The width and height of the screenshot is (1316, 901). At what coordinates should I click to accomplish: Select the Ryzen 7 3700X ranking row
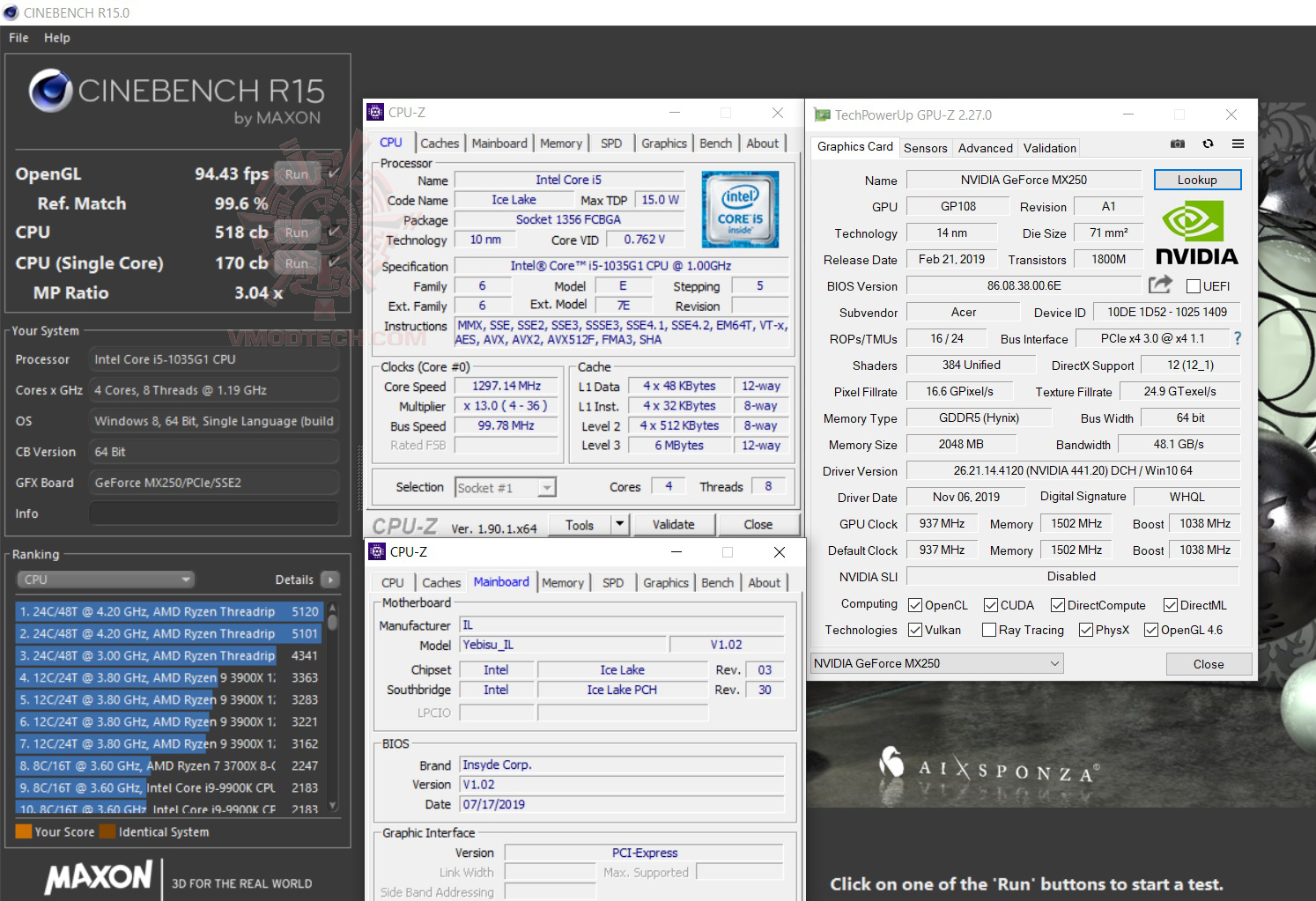(x=170, y=765)
